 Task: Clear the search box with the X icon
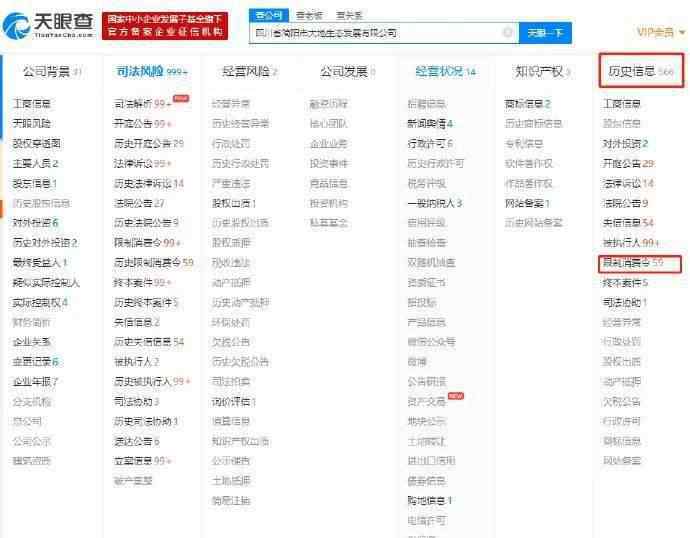(507, 32)
